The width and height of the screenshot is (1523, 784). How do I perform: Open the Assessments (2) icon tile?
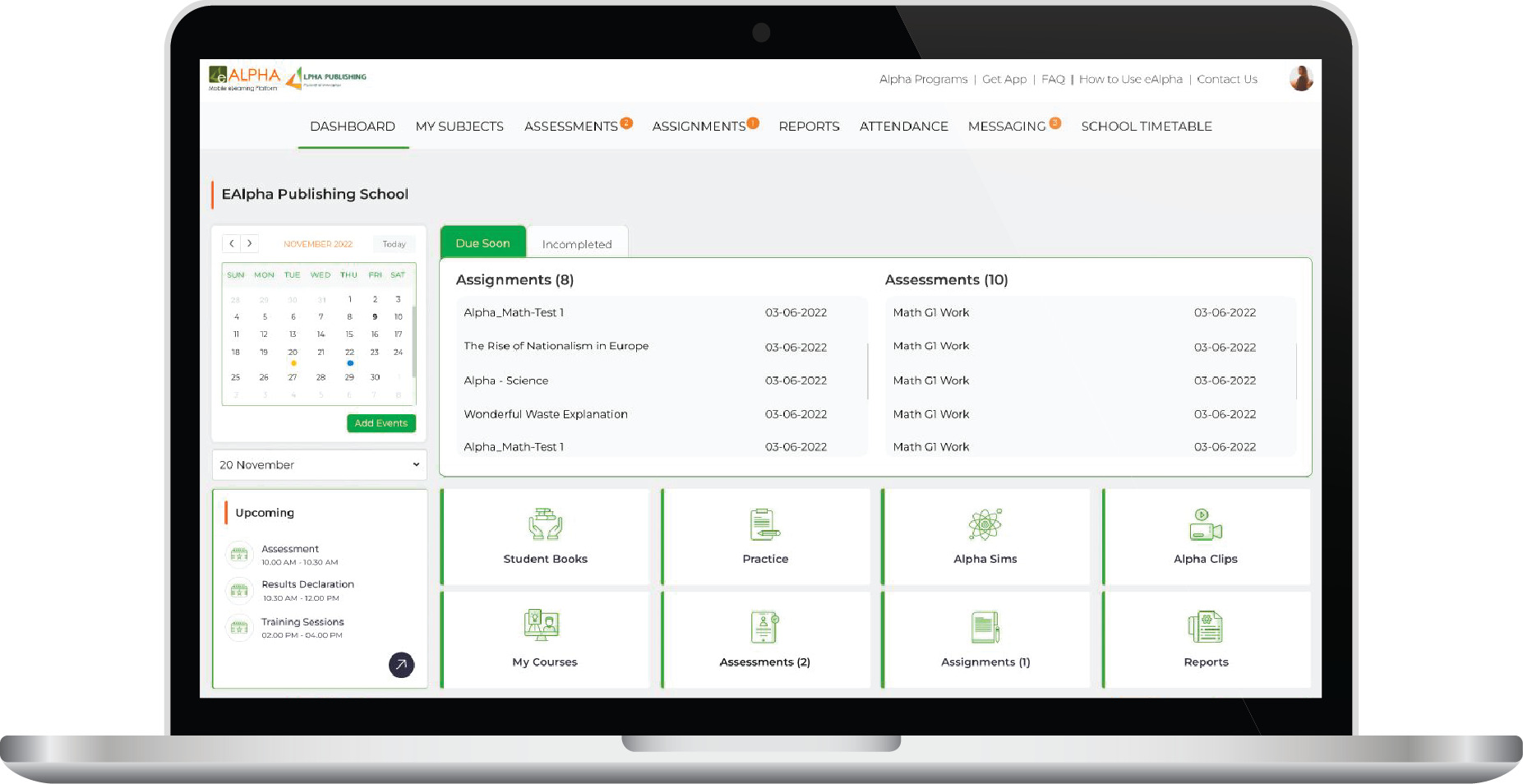[x=764, y=628]
